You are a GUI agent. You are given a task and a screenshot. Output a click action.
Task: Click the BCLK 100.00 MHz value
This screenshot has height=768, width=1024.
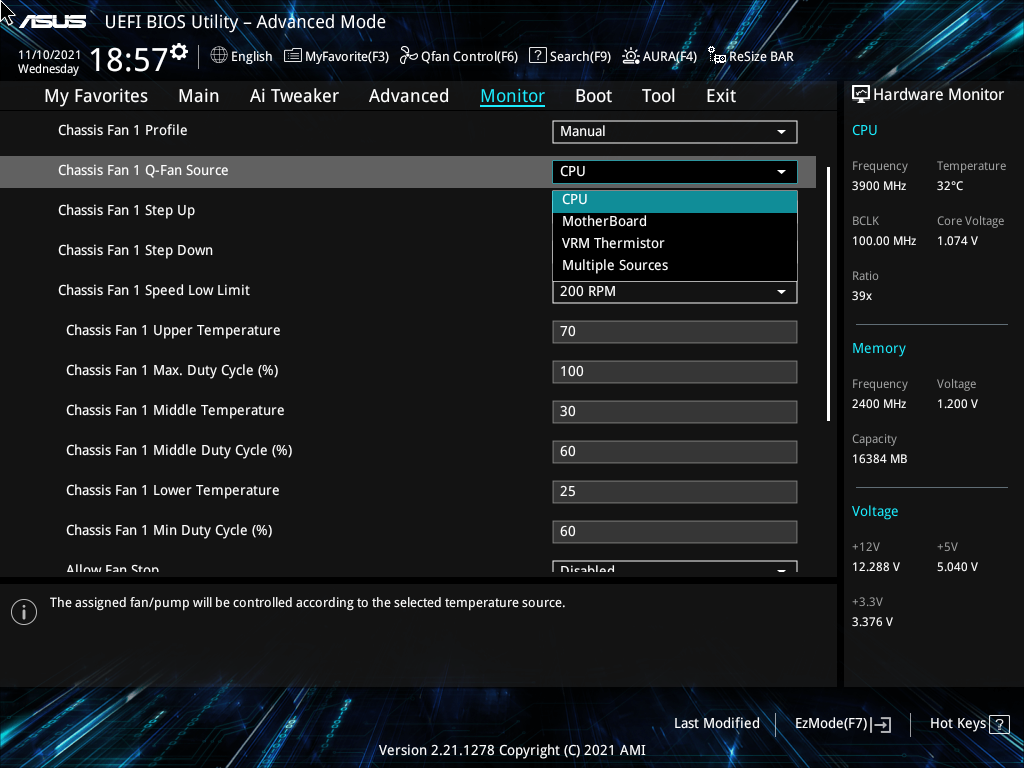coord(884,241)
